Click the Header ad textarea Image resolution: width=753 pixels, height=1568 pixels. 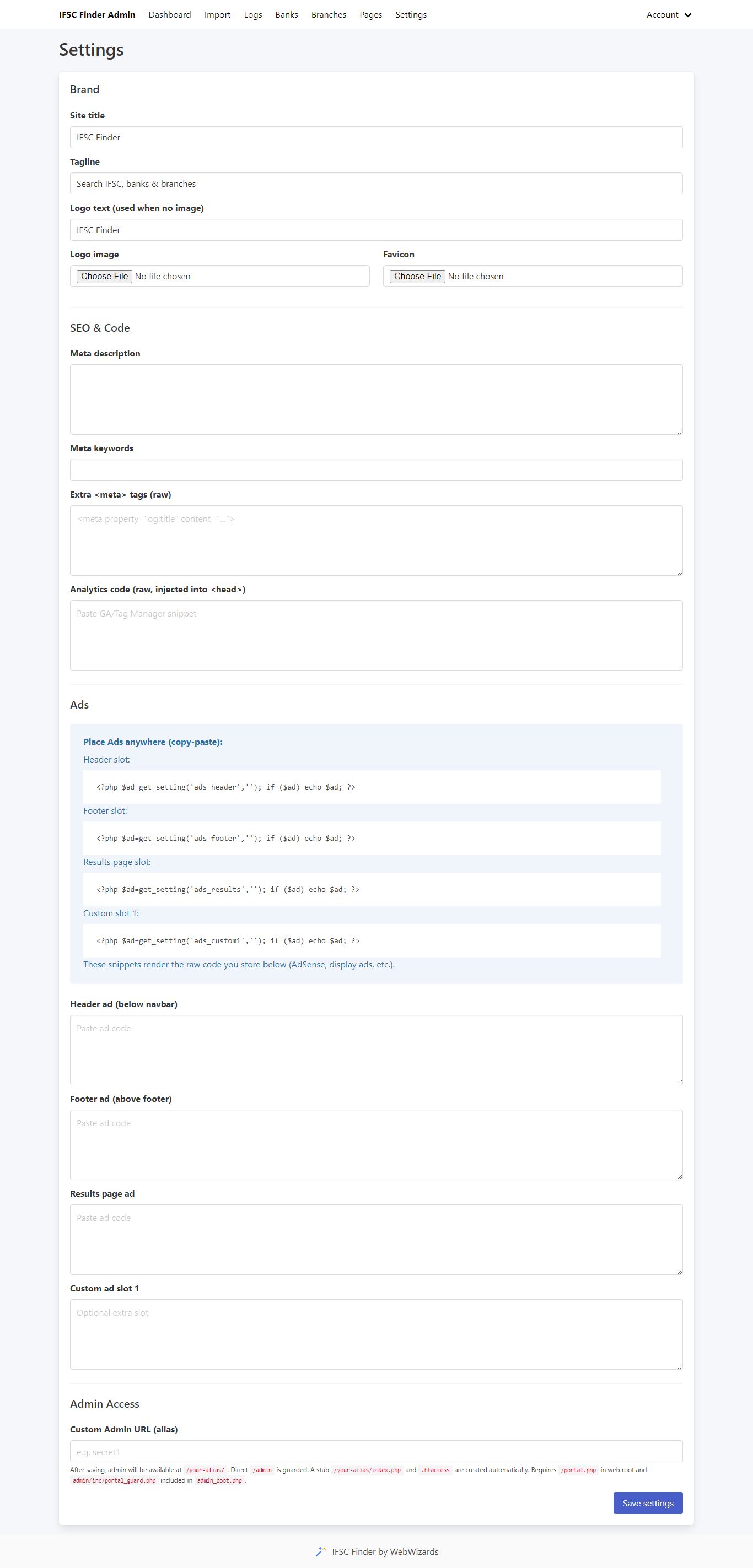coord(376,1050)
